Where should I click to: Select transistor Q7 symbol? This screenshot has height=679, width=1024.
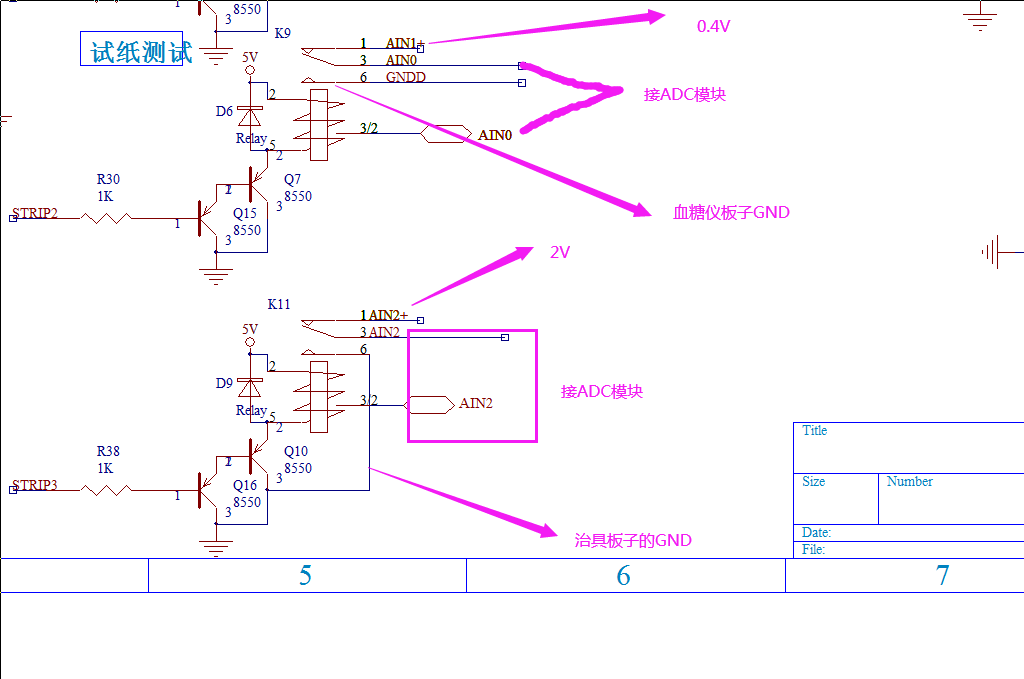(x=257, y=185)
